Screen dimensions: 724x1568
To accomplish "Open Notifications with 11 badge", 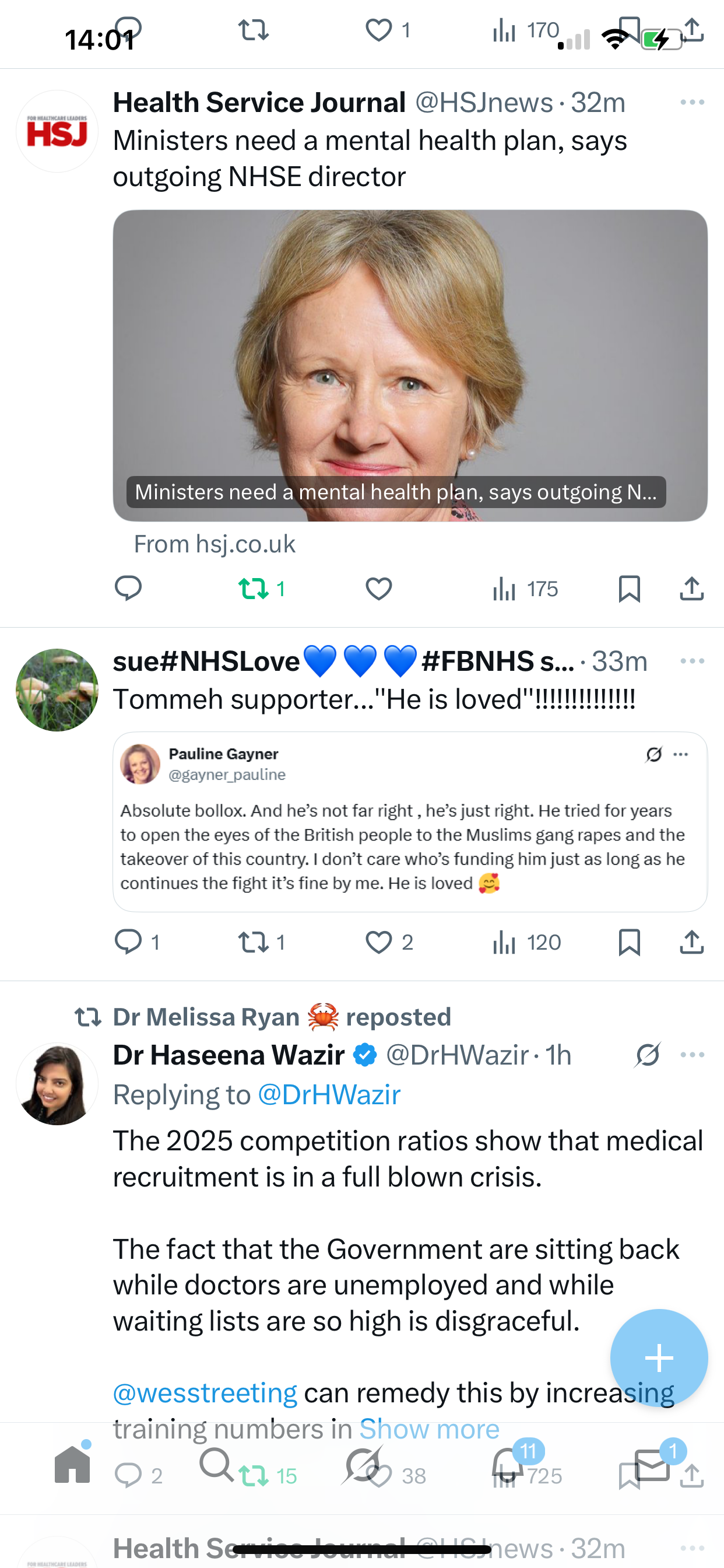I will (508, 1465).
